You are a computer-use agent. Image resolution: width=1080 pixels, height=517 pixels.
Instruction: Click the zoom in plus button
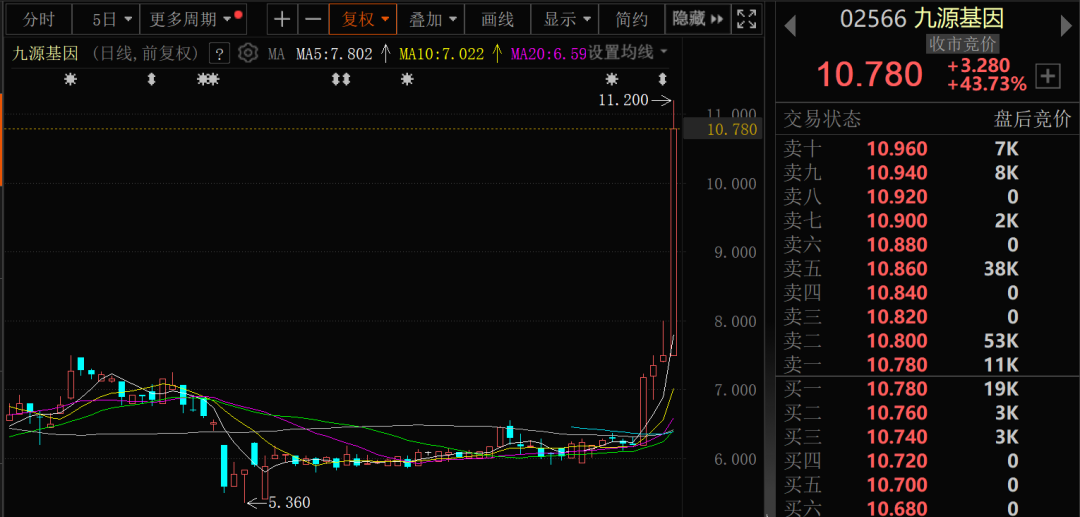coord(283,19)
